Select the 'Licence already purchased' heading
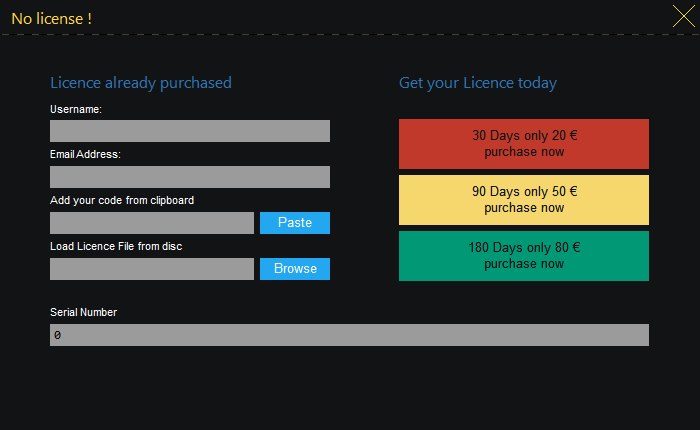Image resolution: width=700 pixels, height=430 pixels. [x=141, y=83]
